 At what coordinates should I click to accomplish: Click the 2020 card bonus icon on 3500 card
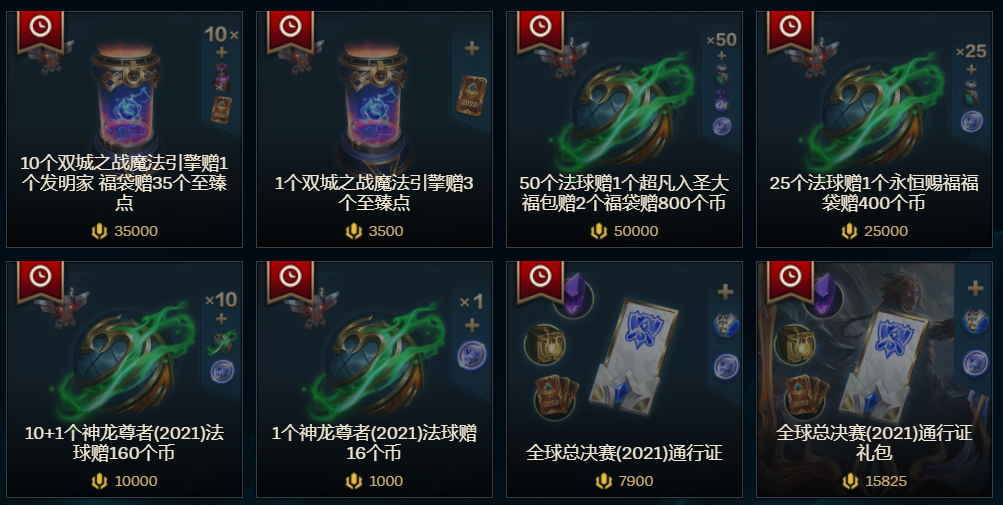pyautogui.click(x=471, y=96)
